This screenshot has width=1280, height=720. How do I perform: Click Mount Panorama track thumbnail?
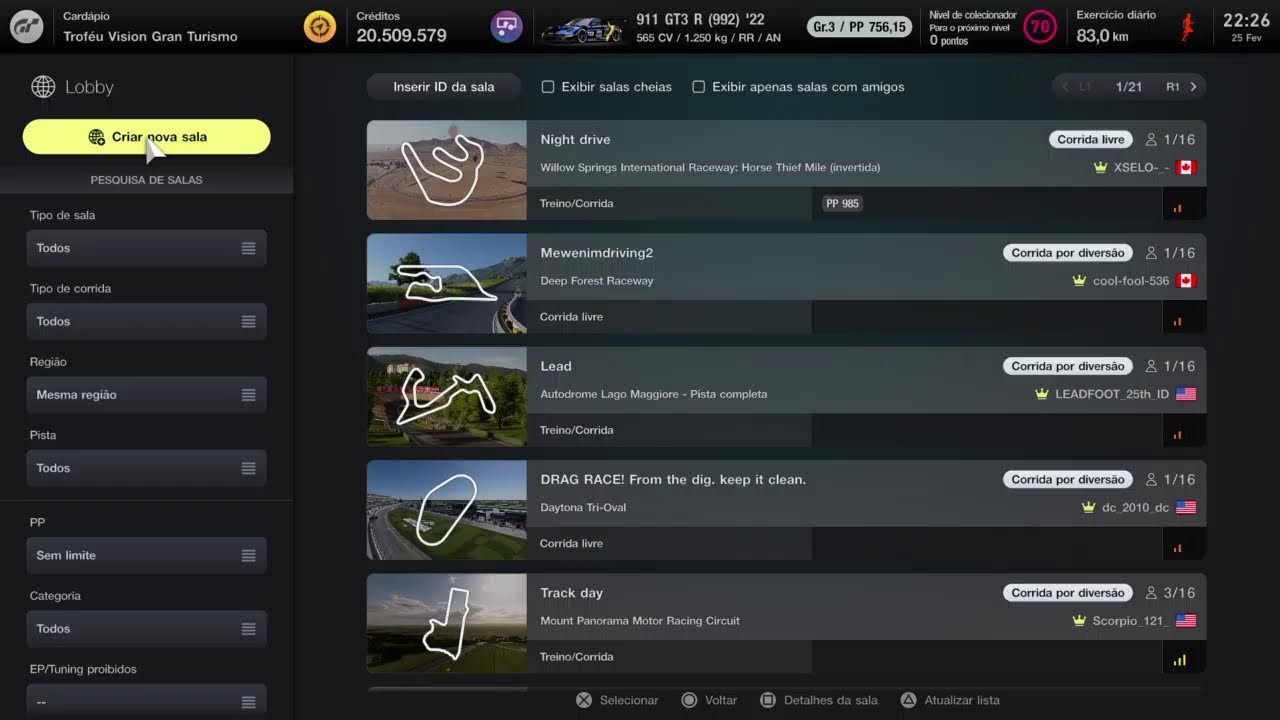click(x=447, y=623)
